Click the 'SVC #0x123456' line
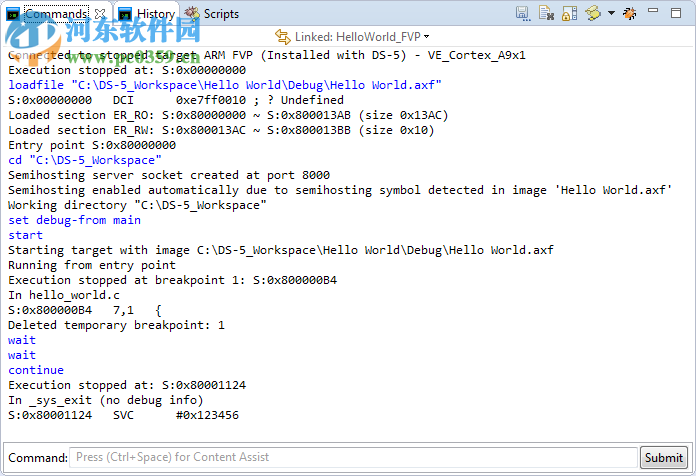 click(123, 415)
